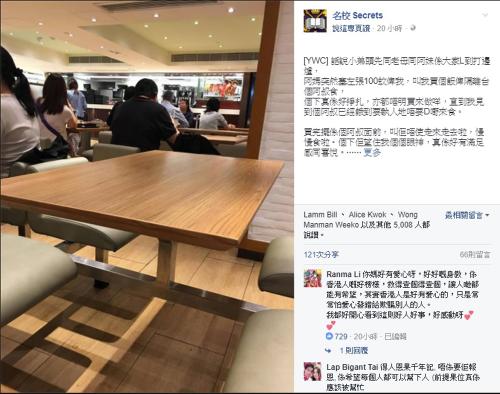This screenshot has width=500, height=394.
Task: Expand the post text with 更多
Action: pos(372,153)
